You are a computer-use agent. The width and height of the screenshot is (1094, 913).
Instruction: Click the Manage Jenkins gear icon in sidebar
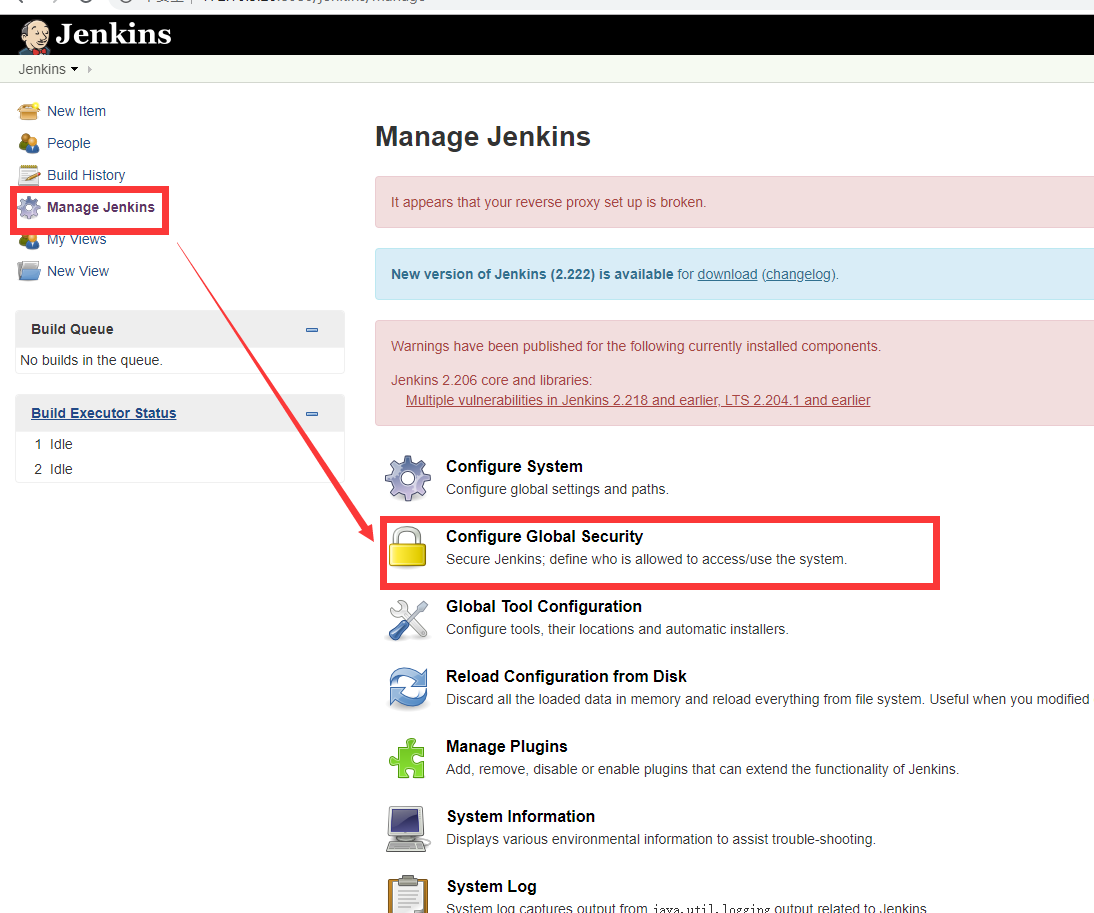pyautogui.click(x=29, y=207)
